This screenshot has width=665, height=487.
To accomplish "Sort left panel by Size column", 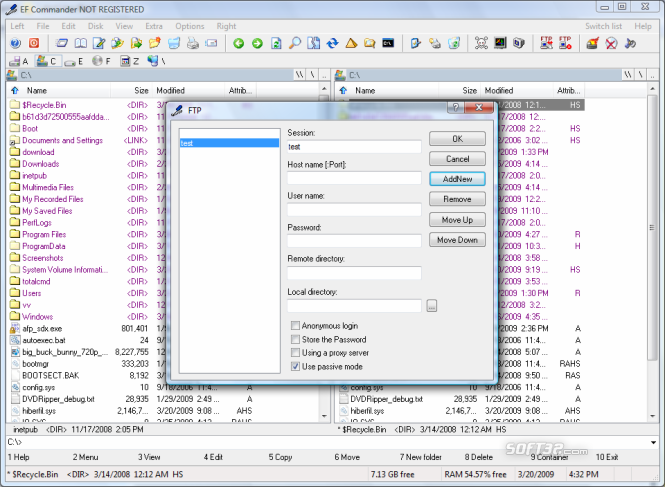I will point(131,90).
